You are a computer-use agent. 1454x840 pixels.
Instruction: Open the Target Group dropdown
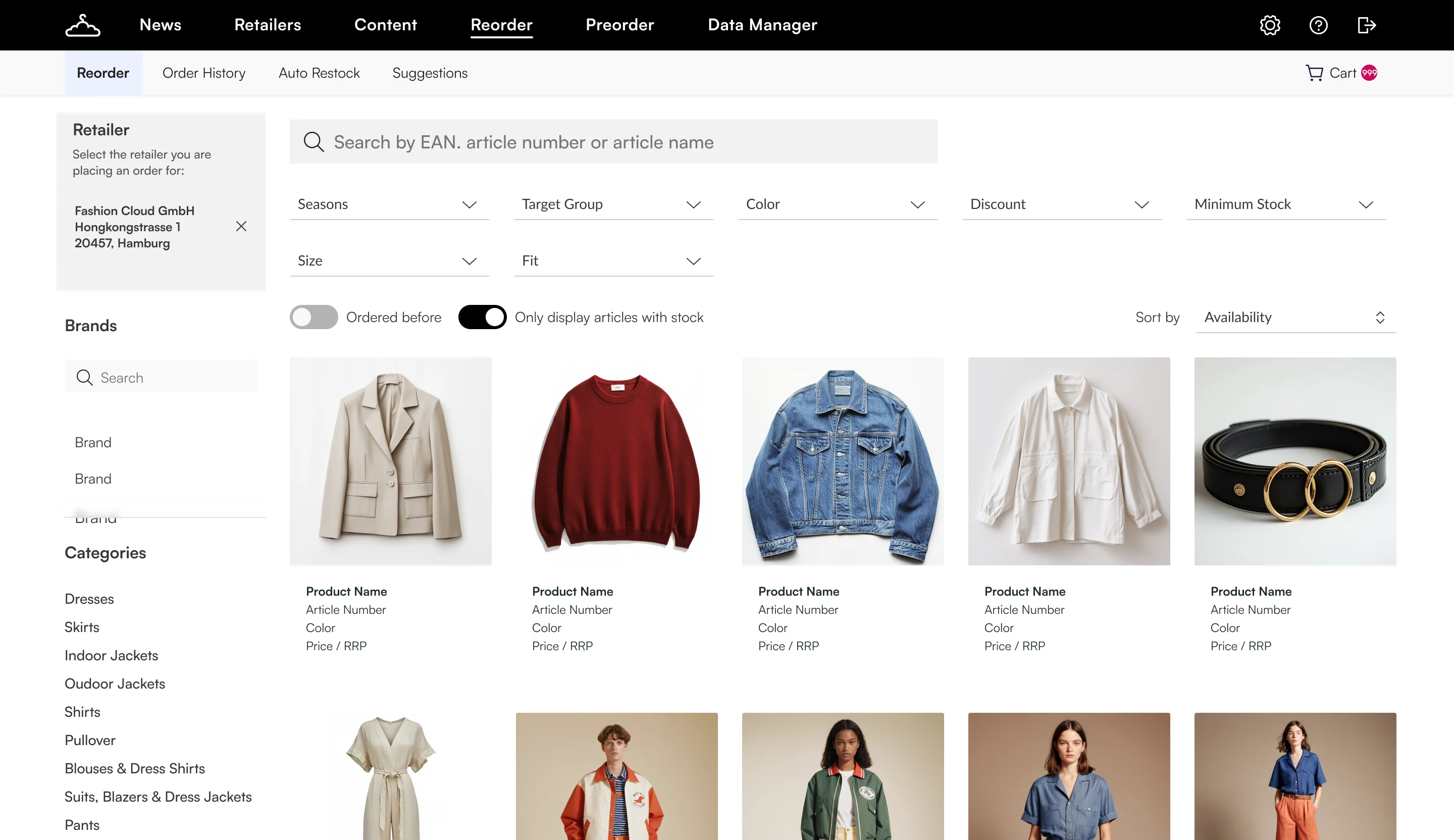click(x=613, y=204)
